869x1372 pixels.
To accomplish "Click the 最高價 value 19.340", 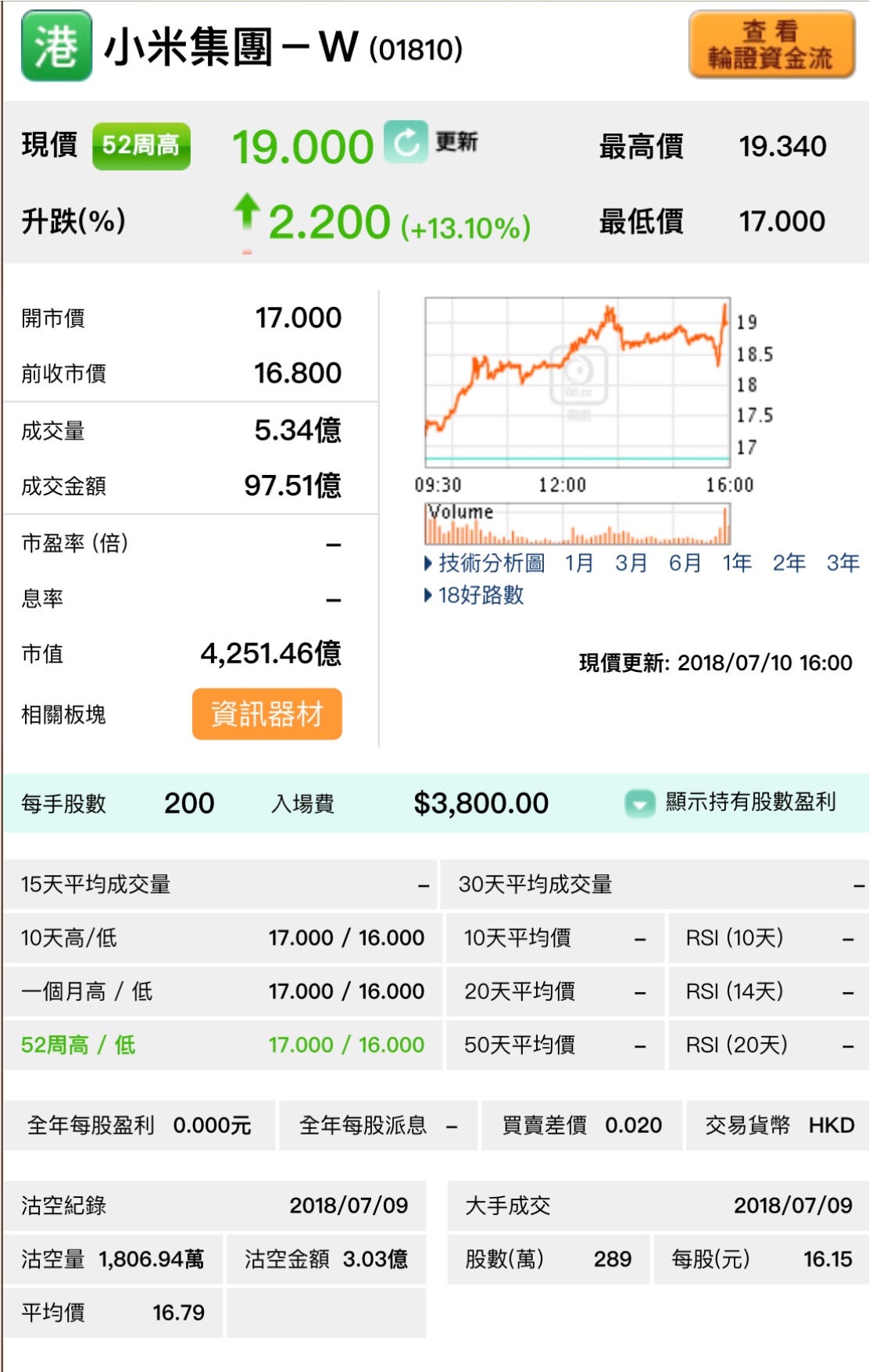I will (x=782, y=146).
